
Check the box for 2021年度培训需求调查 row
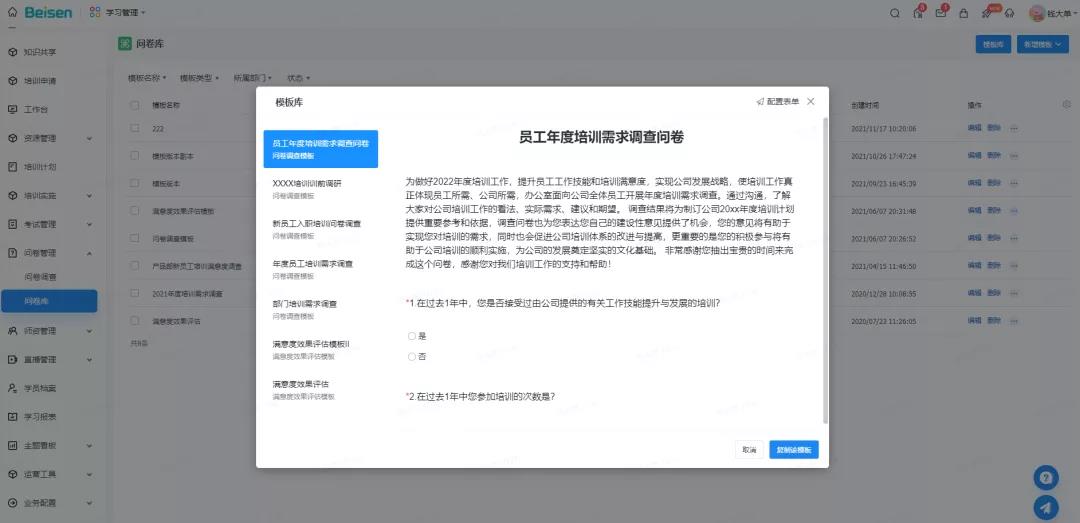(x=135, y=294)
